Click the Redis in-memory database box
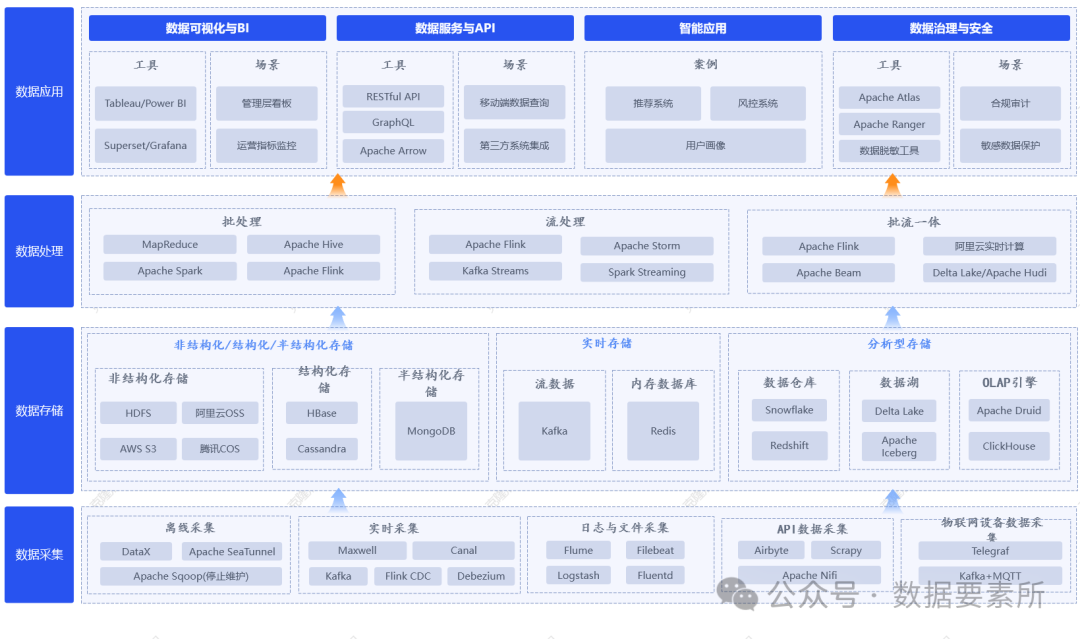Screen dimensions: 1080x639 (x=661, y=430)
